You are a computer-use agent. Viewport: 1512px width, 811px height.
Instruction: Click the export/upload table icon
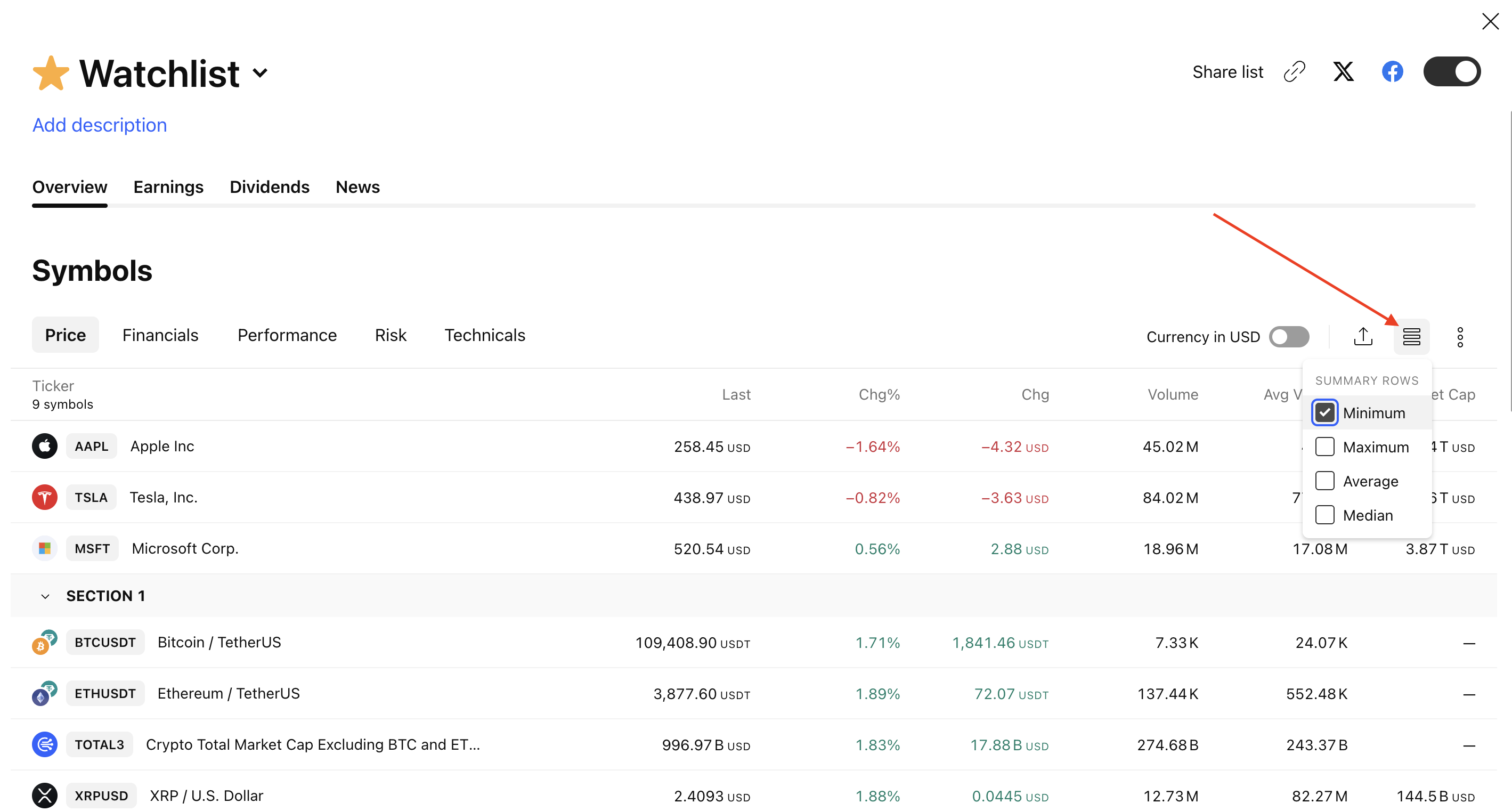(1363, 337)
